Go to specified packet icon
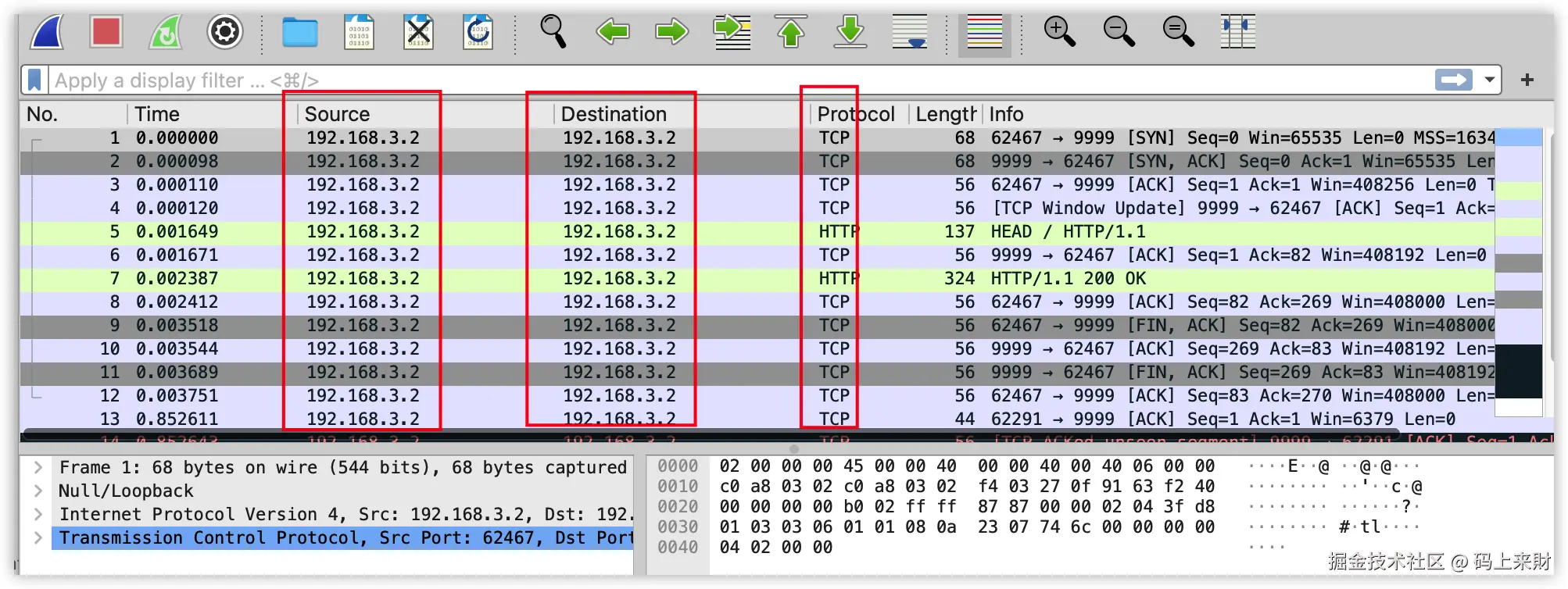1568x589 pixels. click(732, 32)
